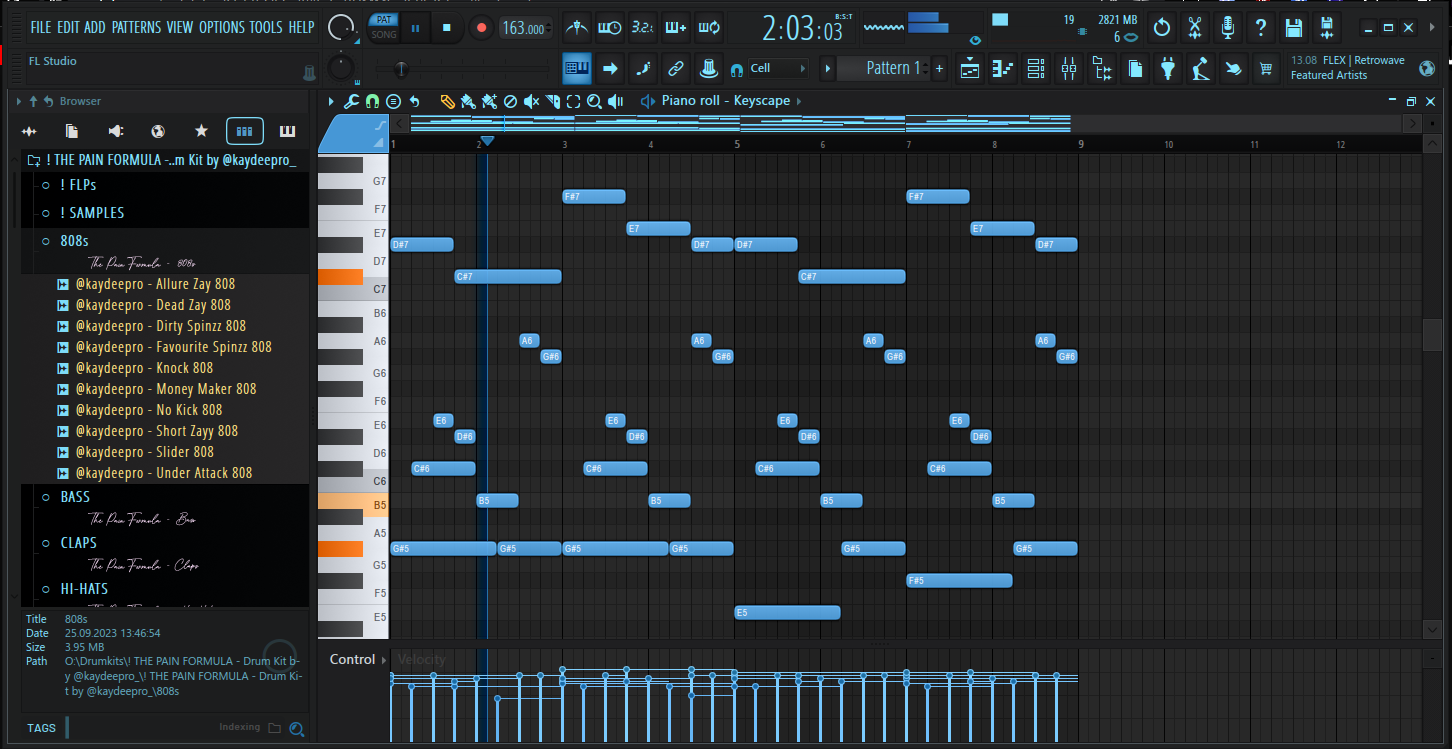Open the PATTERNS menu

pyautogui.click(x=137, y=27)
